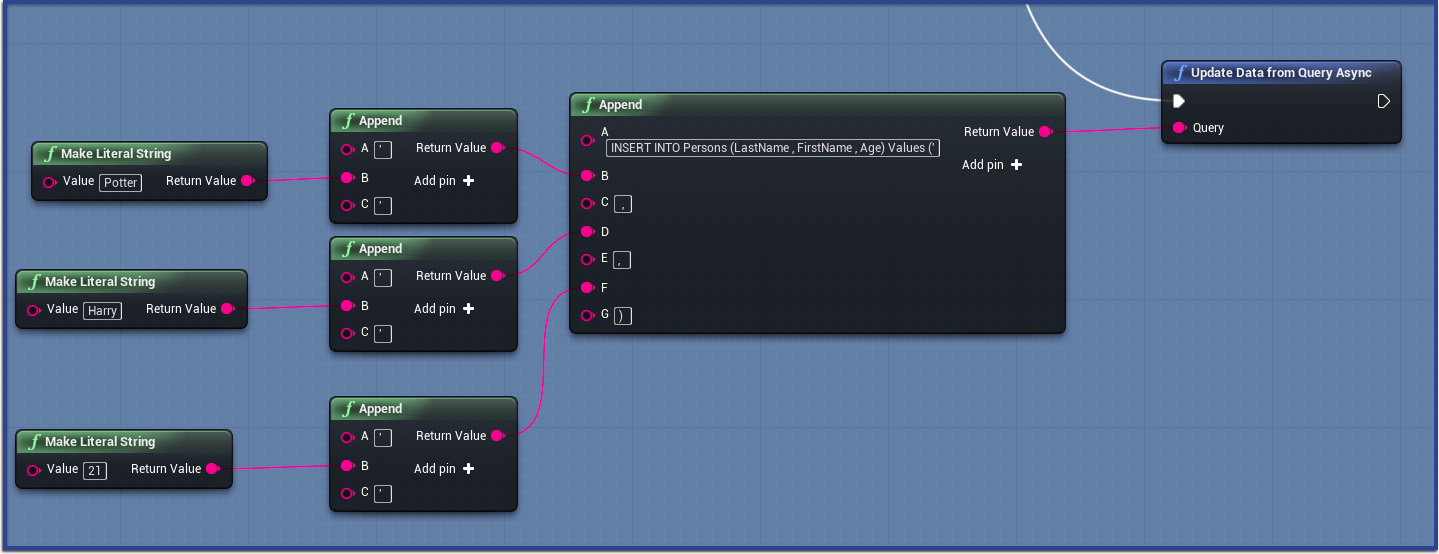Click Return Value pin of the large Append node
Image resolution: width=1439 pixels, height=554 pixels.
pyautogui.click(x=1045, y=132)
